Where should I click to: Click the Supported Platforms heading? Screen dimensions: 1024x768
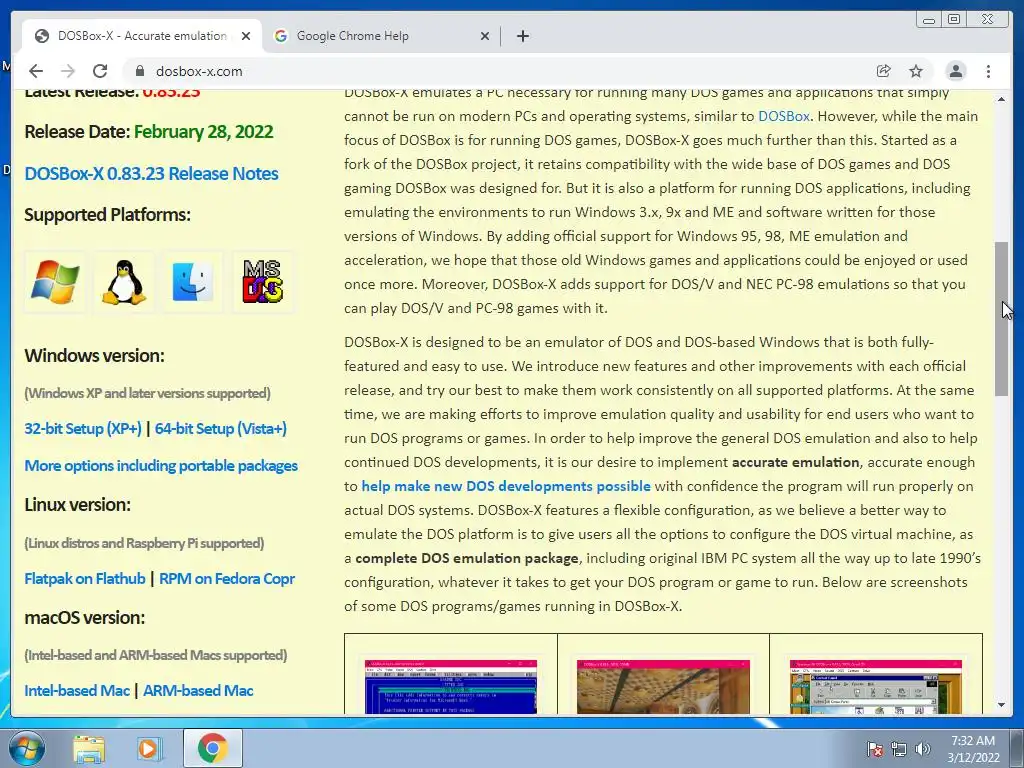pos(107,215)
